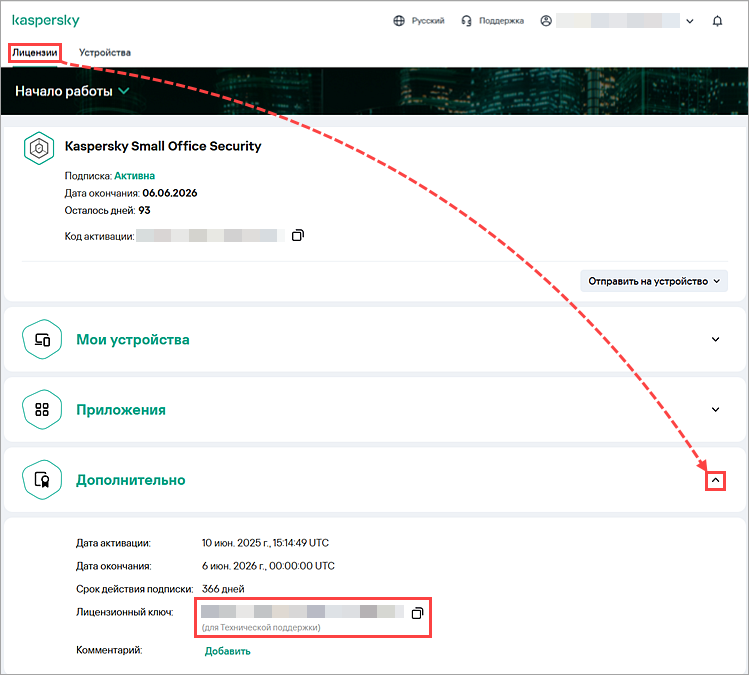The height and width of the screenshot is (675, 749).
Task: Add a comment via Добавить link
Action: 227,651
